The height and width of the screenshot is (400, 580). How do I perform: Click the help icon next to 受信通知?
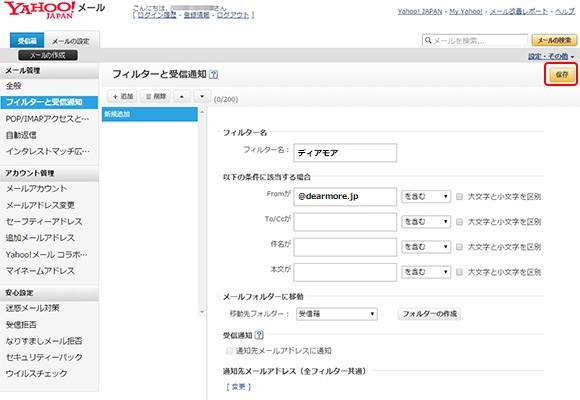pyautogui.click(x=259, y=335)
